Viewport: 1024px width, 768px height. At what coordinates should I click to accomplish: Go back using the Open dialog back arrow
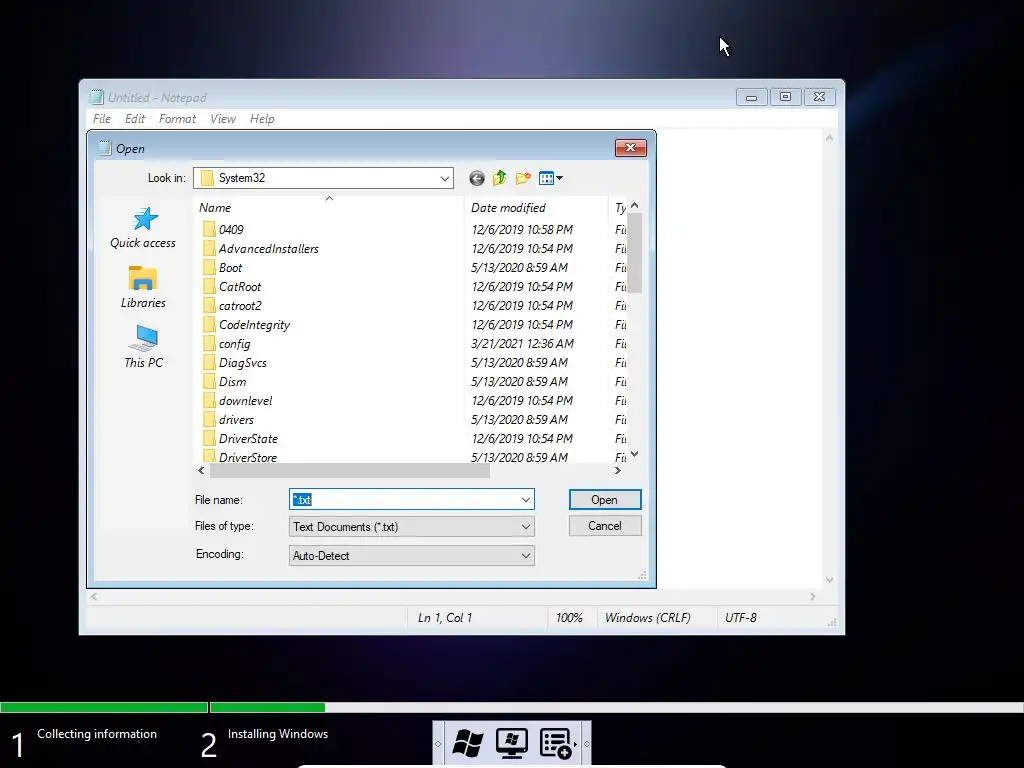click(x=477, y=178)
